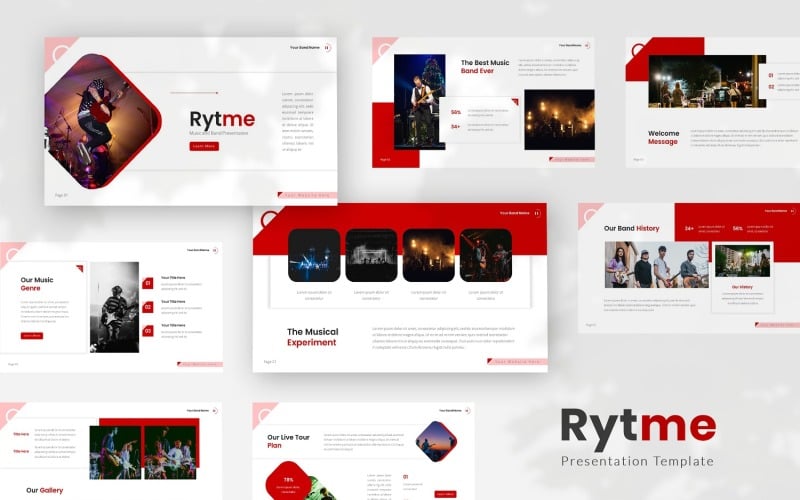Click the glowing stage lights photo in the Best Music slide
Image resolution: width=800 pixels, height=500 pixels.
559,120
